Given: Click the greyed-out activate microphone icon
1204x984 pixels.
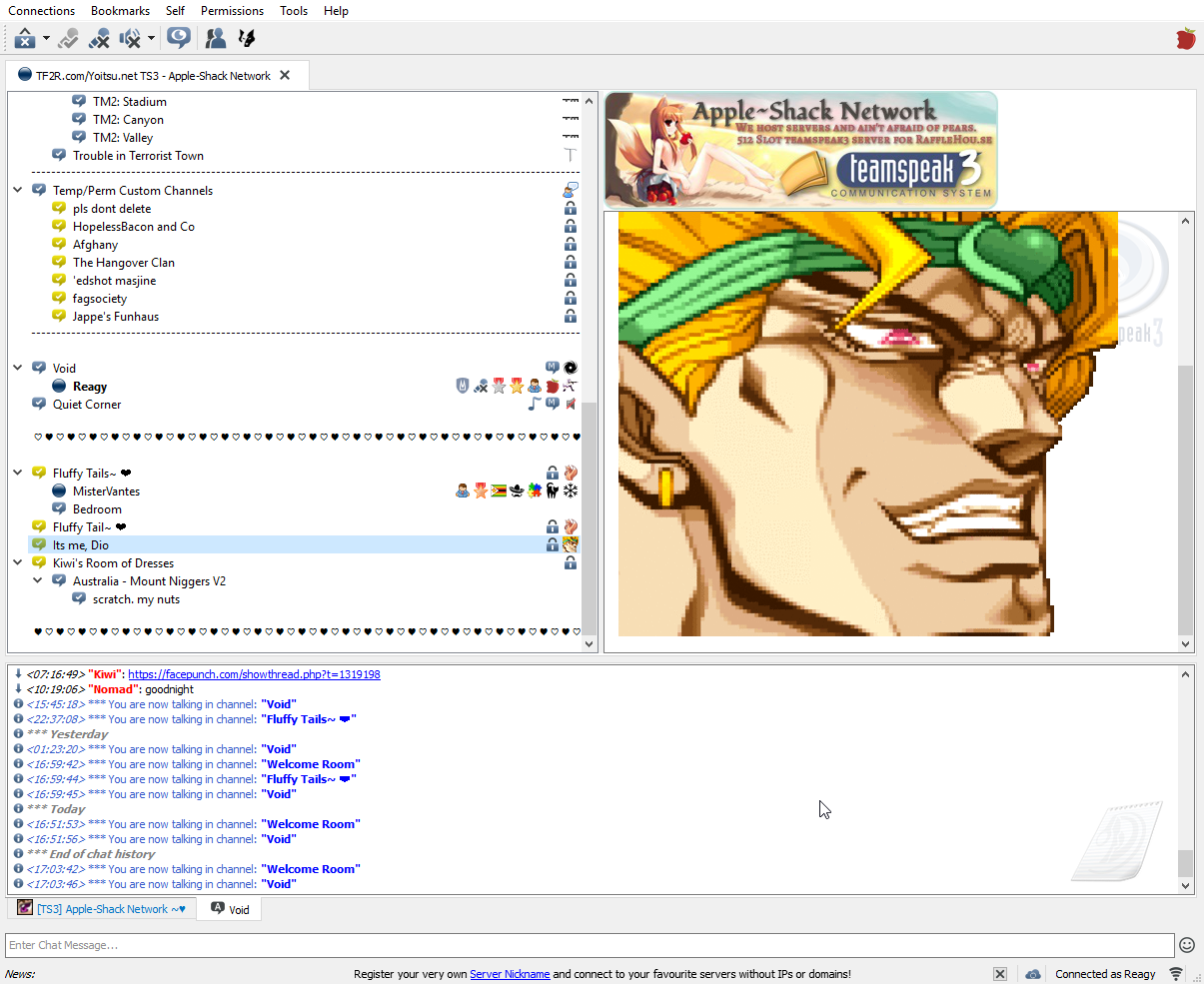Looking at the screenshot, I should (69, 38).
